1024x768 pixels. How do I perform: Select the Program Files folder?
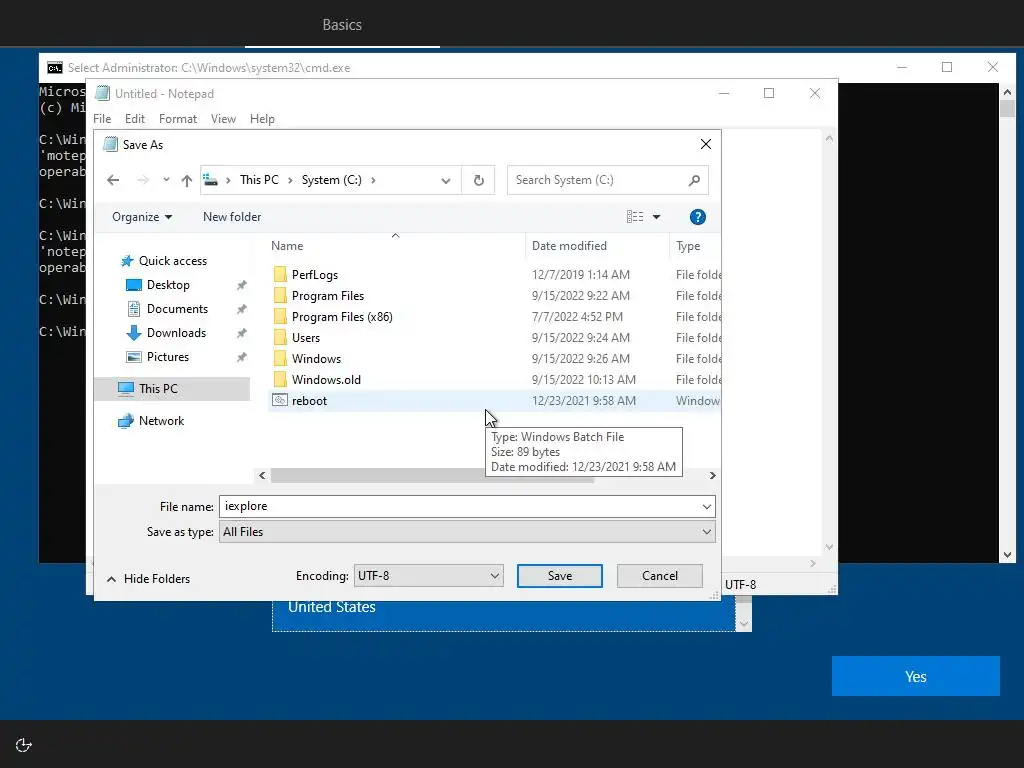[328, 296]
